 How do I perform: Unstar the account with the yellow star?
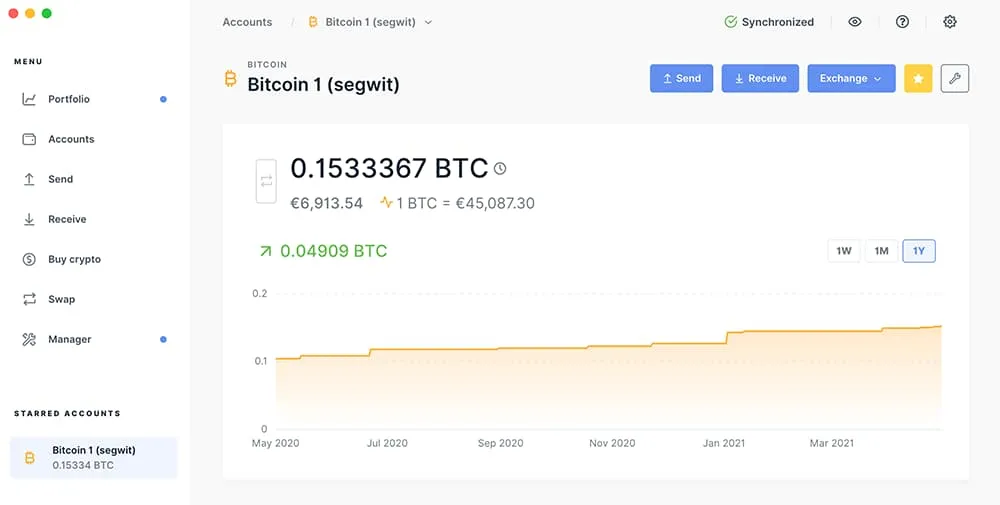click(x=918, y=78)
